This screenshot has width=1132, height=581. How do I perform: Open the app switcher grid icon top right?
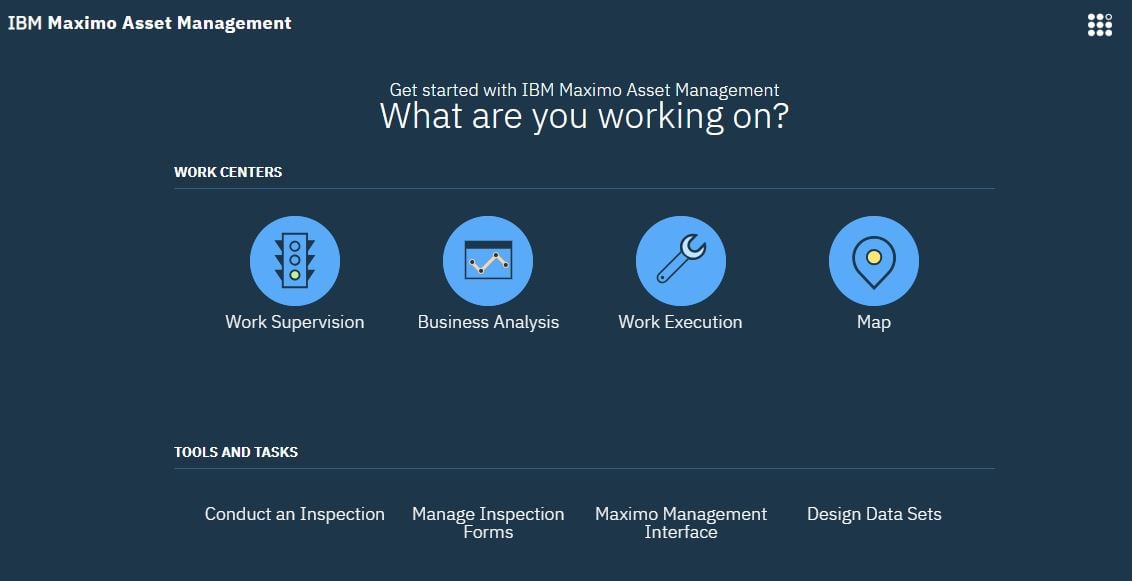[1098, 24]
